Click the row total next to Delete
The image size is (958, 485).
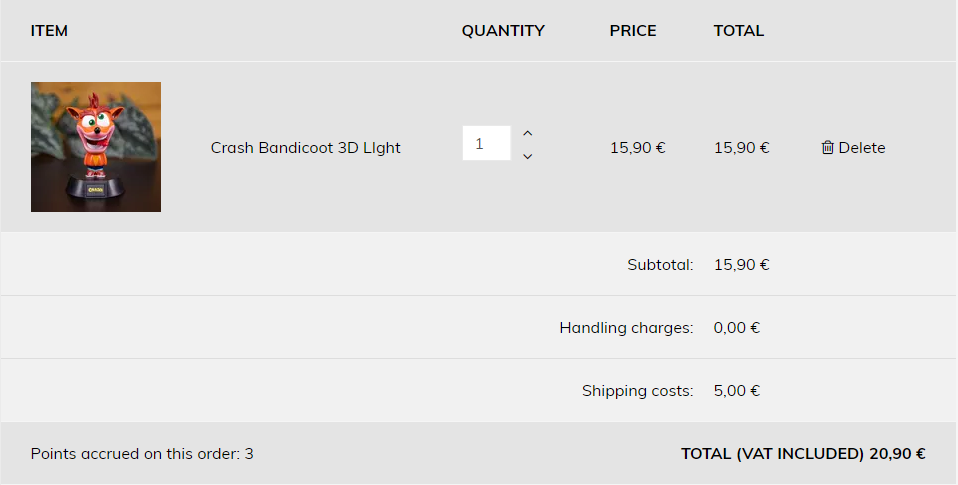click(742, 148)
